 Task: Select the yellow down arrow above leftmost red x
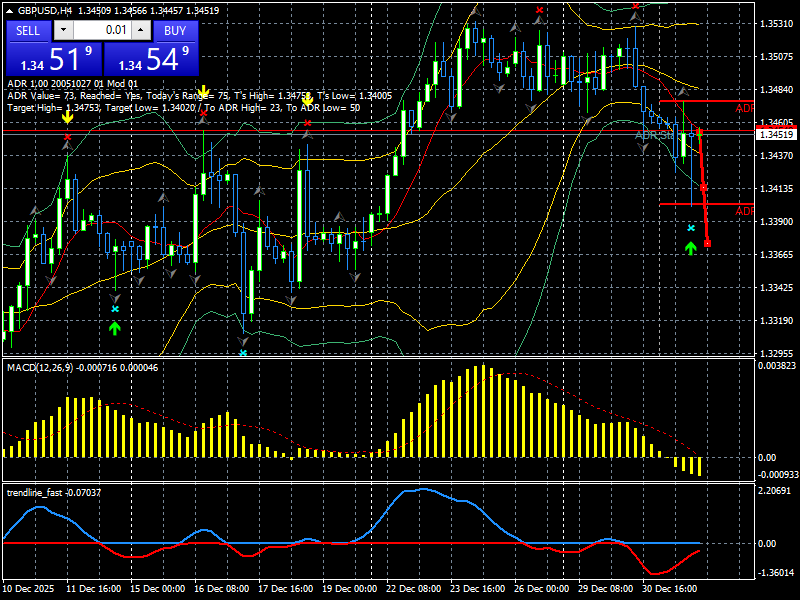(67, 117)
